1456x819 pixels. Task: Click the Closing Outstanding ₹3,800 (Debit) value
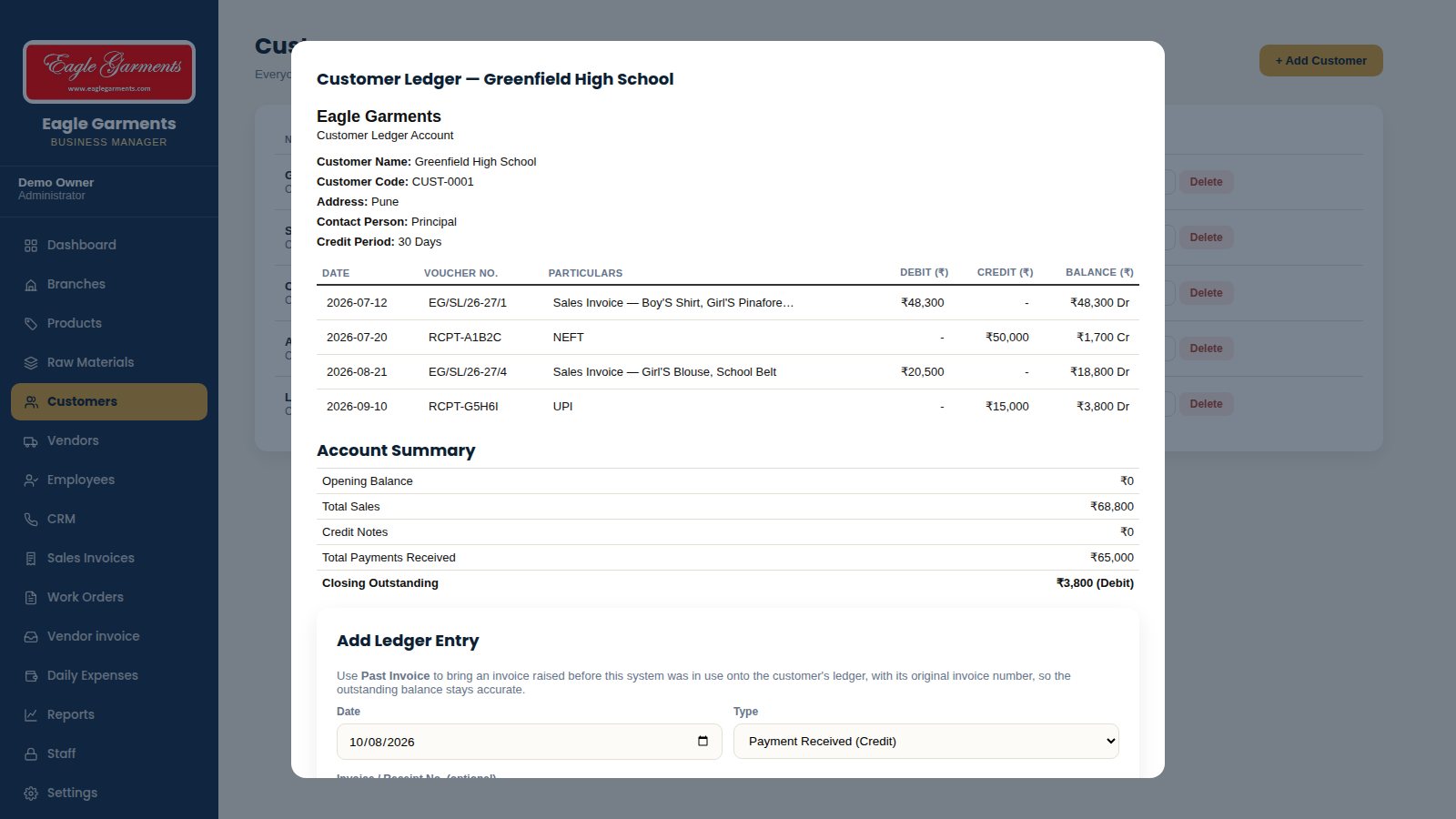1095,583
